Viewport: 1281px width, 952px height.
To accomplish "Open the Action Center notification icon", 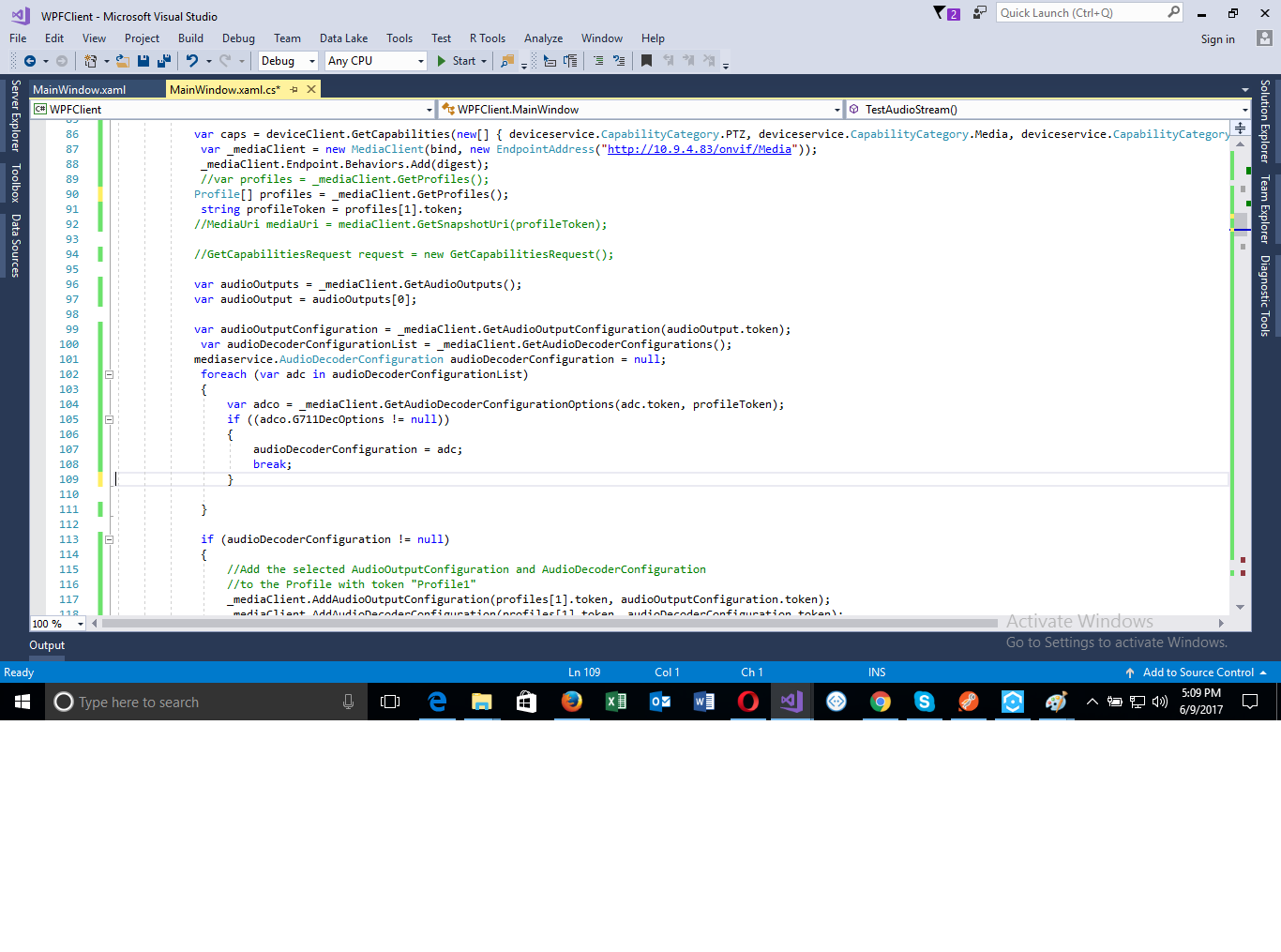I will (1250, 702).
